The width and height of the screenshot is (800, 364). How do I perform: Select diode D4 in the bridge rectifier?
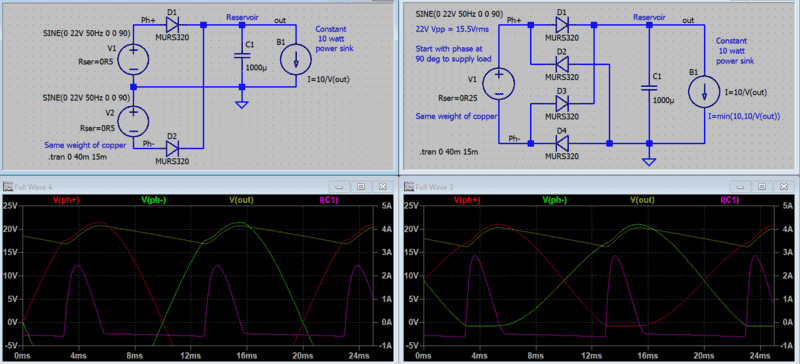tap(562, 143)
